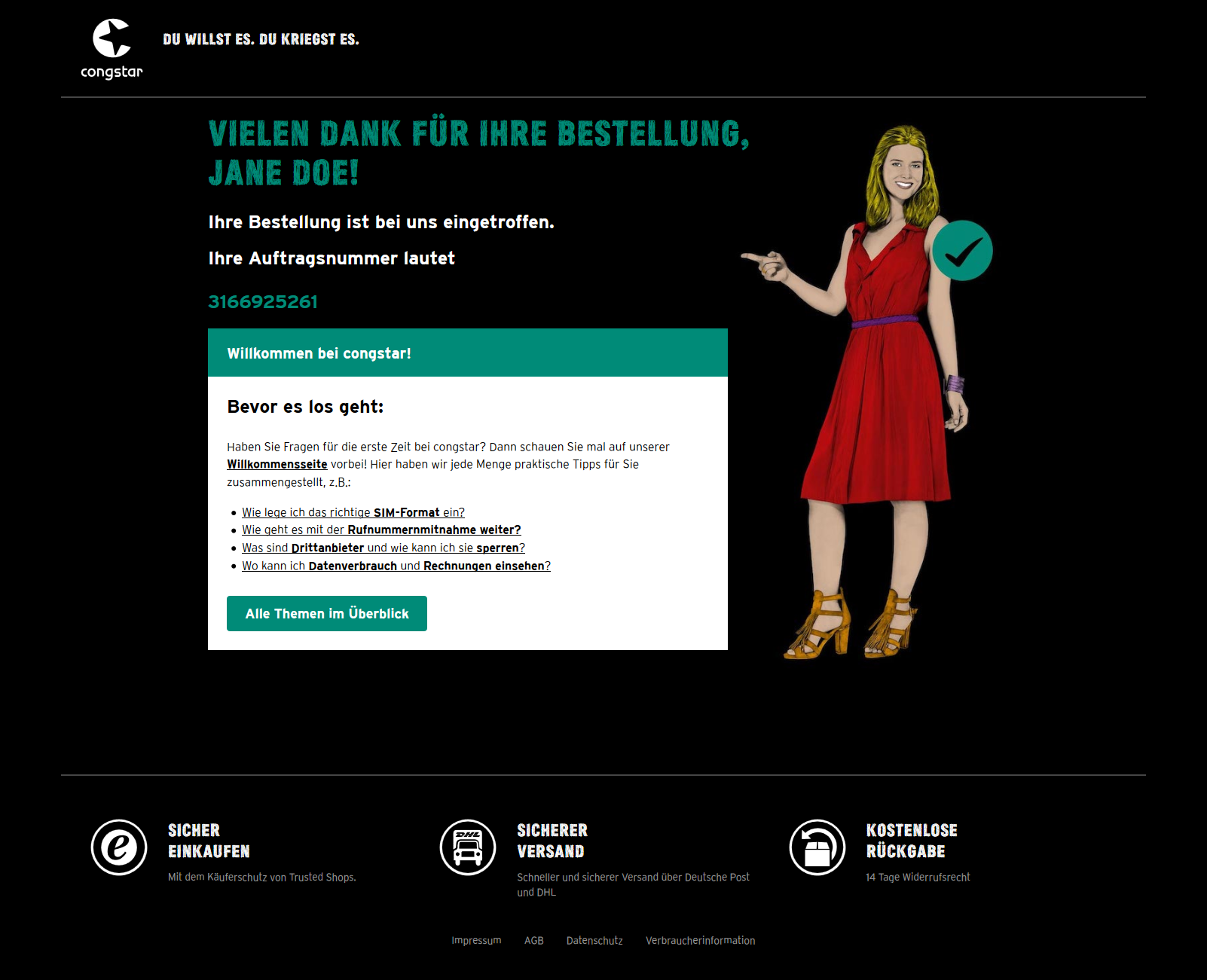Click the order number 3166925261
Viewport: 1207px width, 980px height.
click(263, 302)
